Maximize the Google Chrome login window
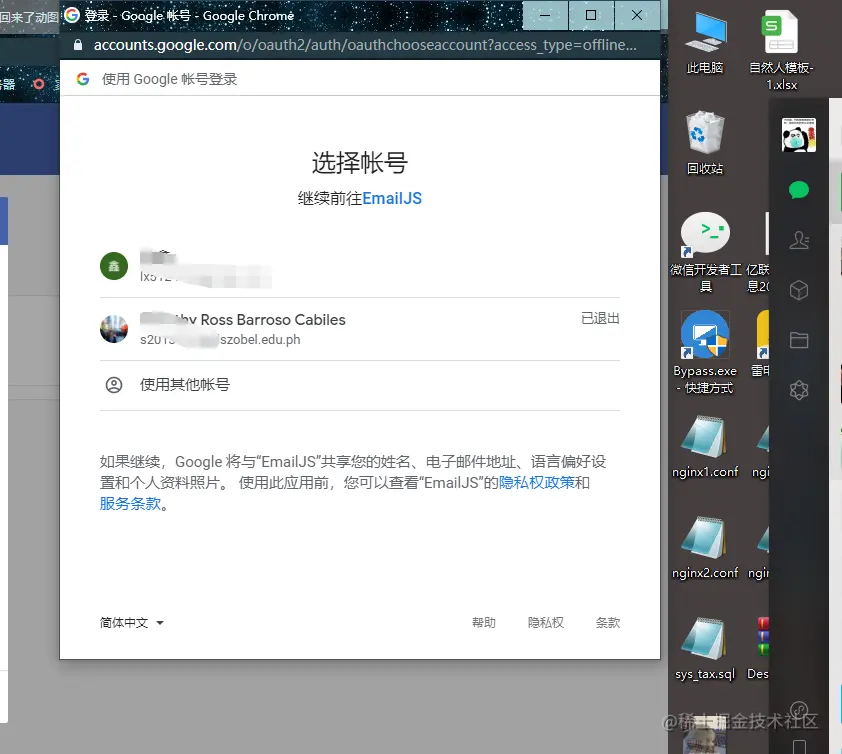The height and width of the screenshot is (754, 842). click(x=591, y=16)
